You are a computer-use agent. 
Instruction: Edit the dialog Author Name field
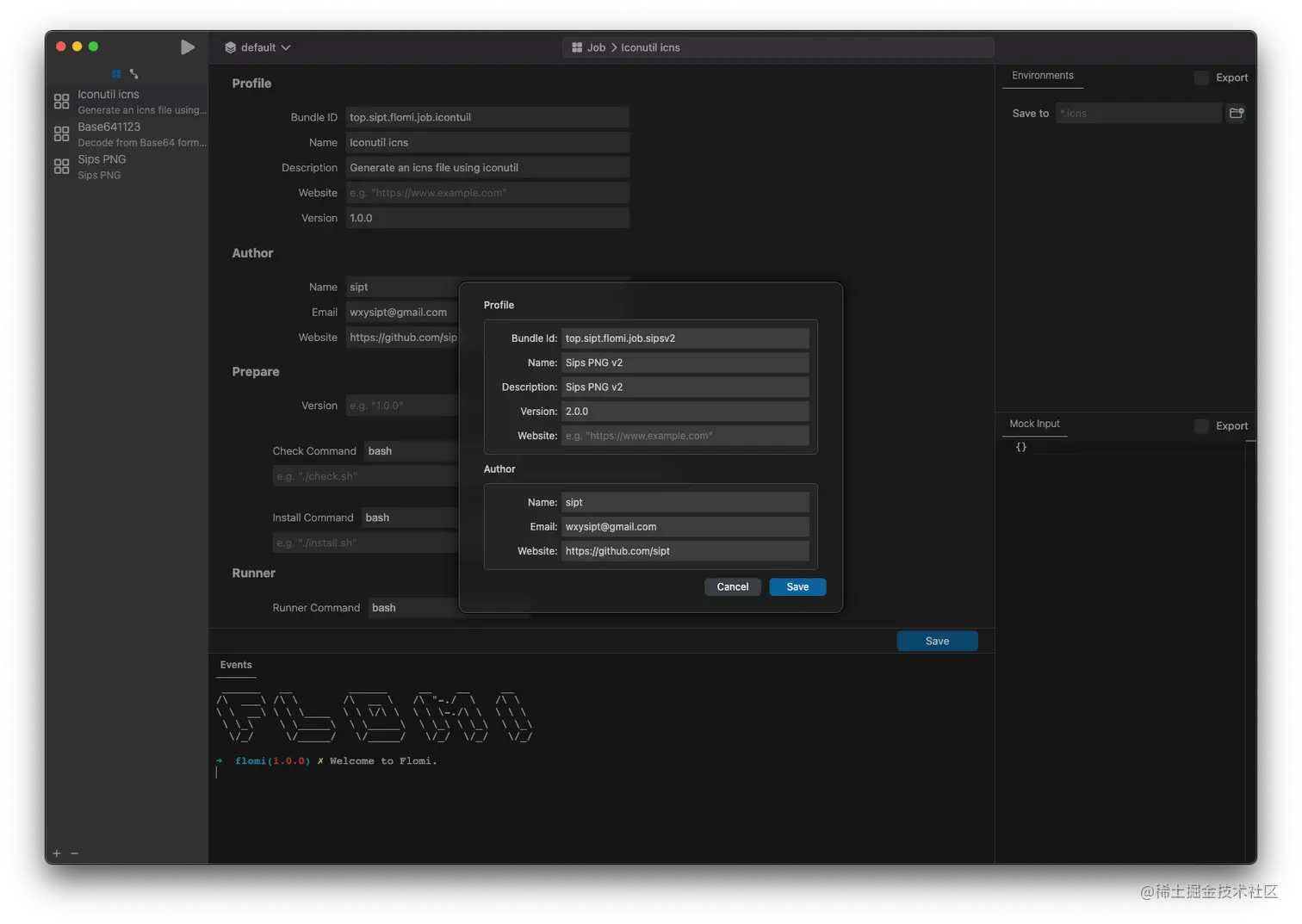685,502
